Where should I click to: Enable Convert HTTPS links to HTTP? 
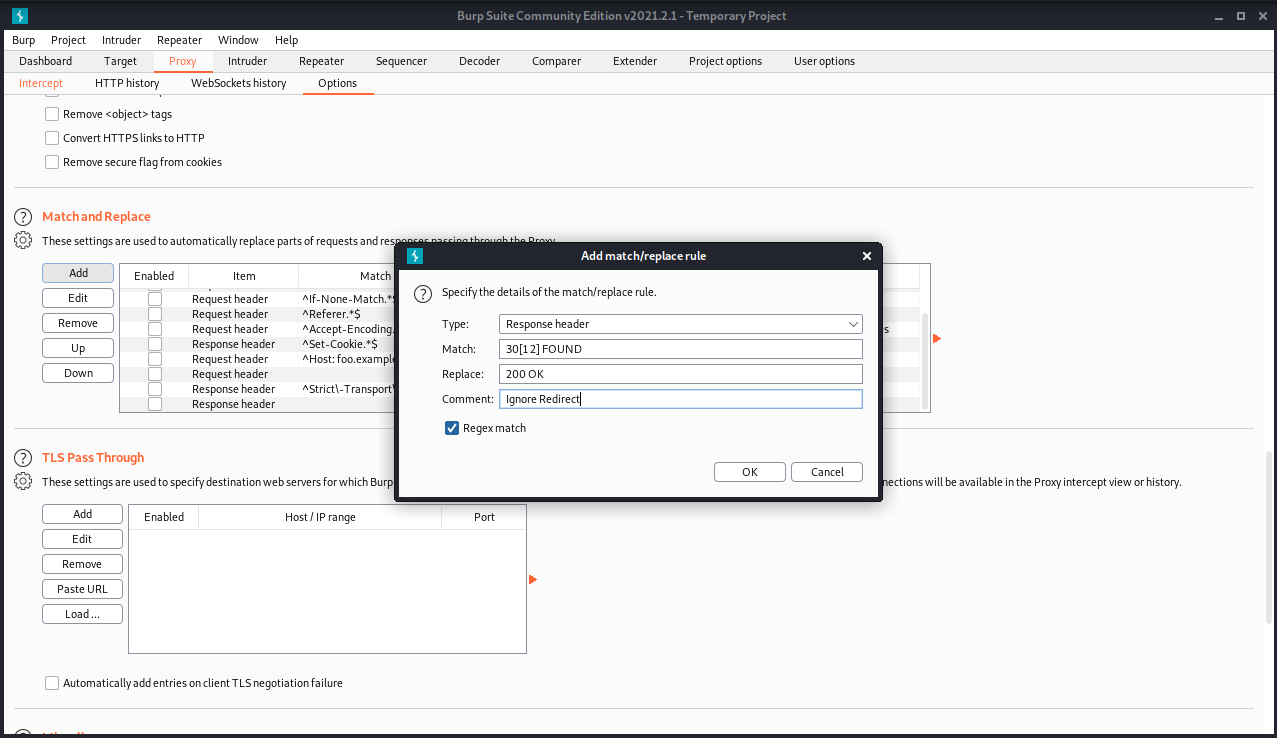[x=52, y=138]
